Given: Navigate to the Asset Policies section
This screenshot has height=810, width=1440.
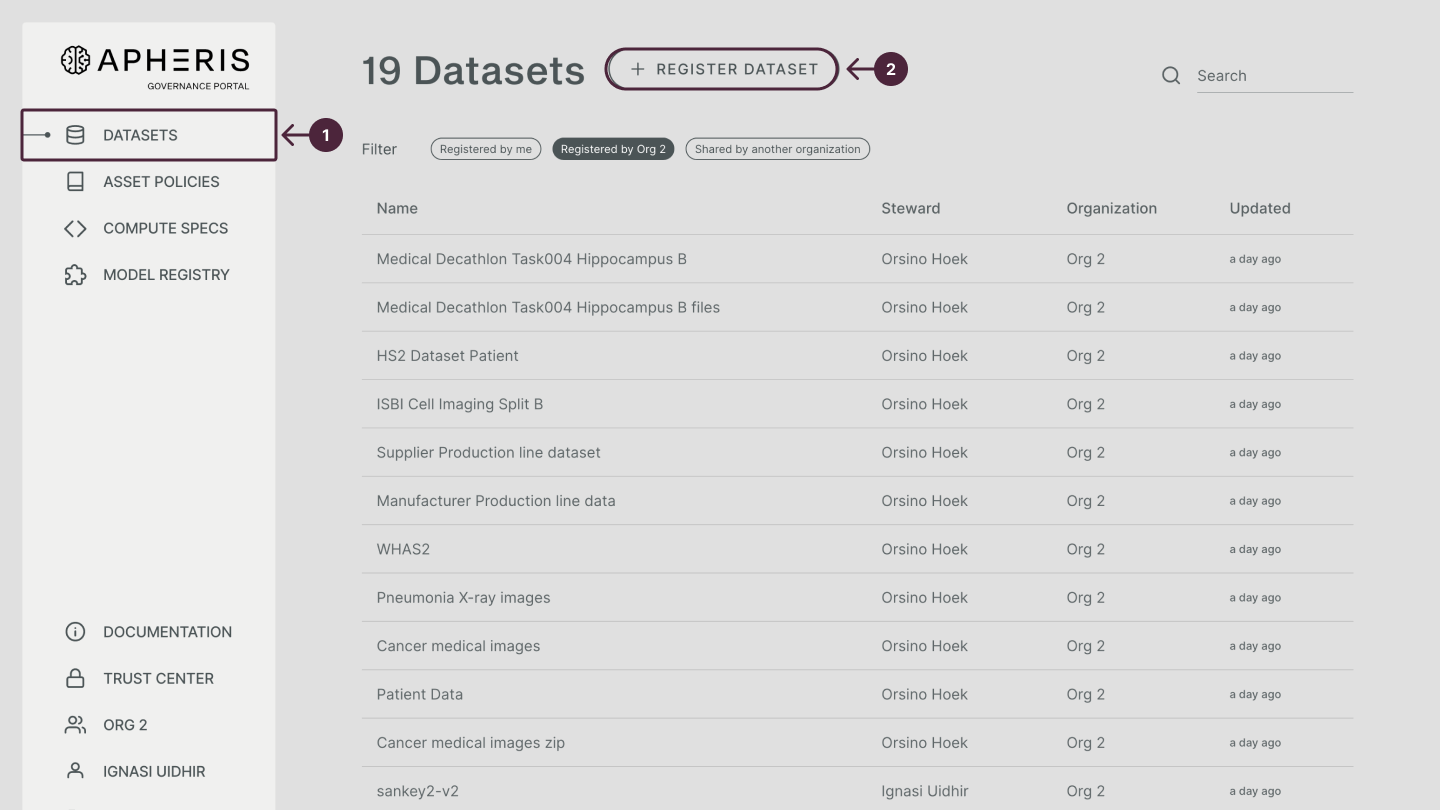Looking at the screenshot, I should (160, 181).
